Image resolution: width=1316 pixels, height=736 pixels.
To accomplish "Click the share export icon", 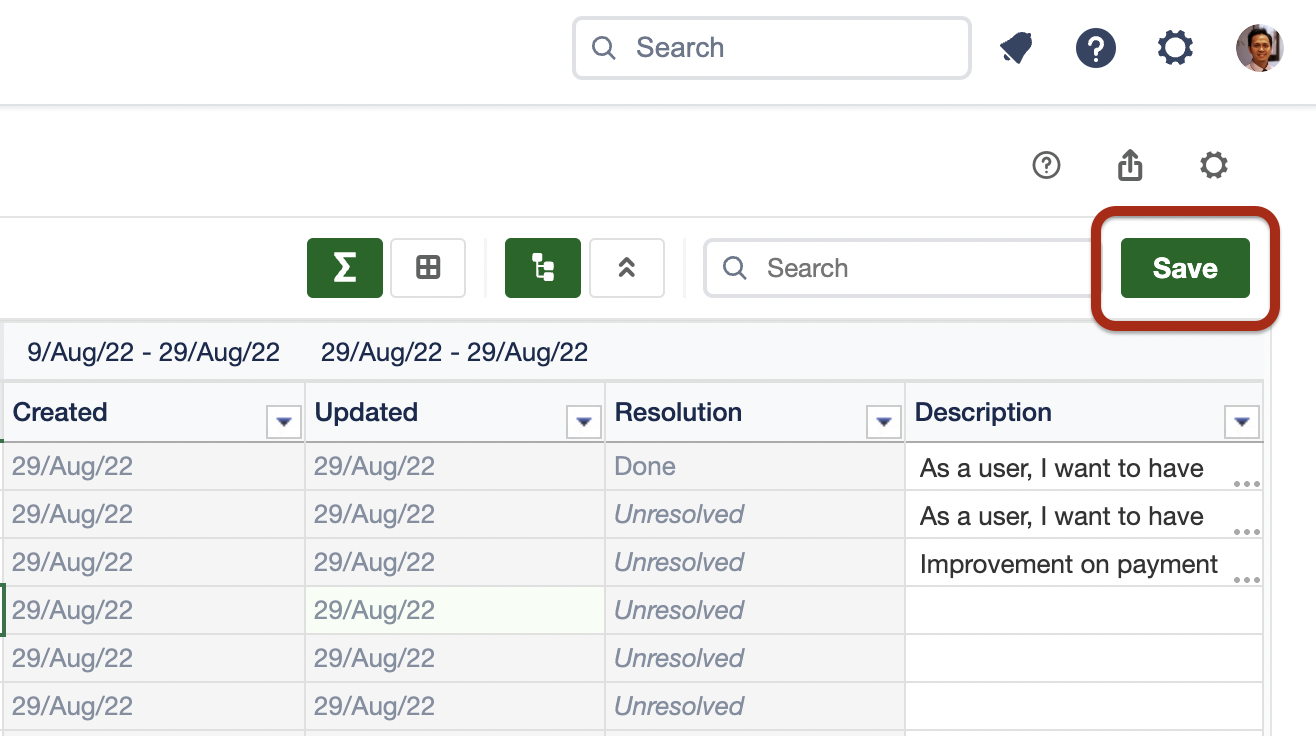I will 1130,165.
